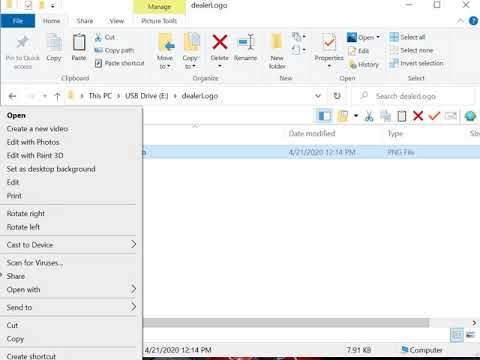Open the Properties checkmark icon
The width and height of the screenshot is (480, 360).
coord(329,43)
